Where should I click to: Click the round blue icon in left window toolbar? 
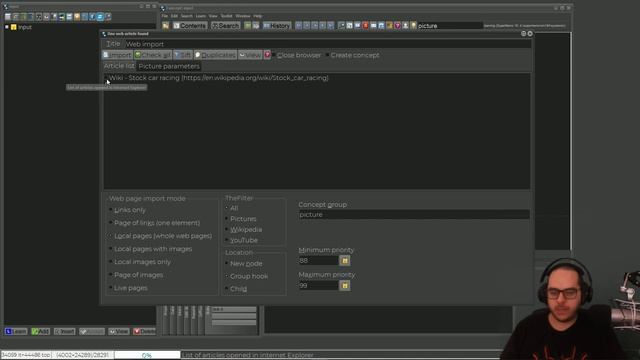click(x=100, y=17)
